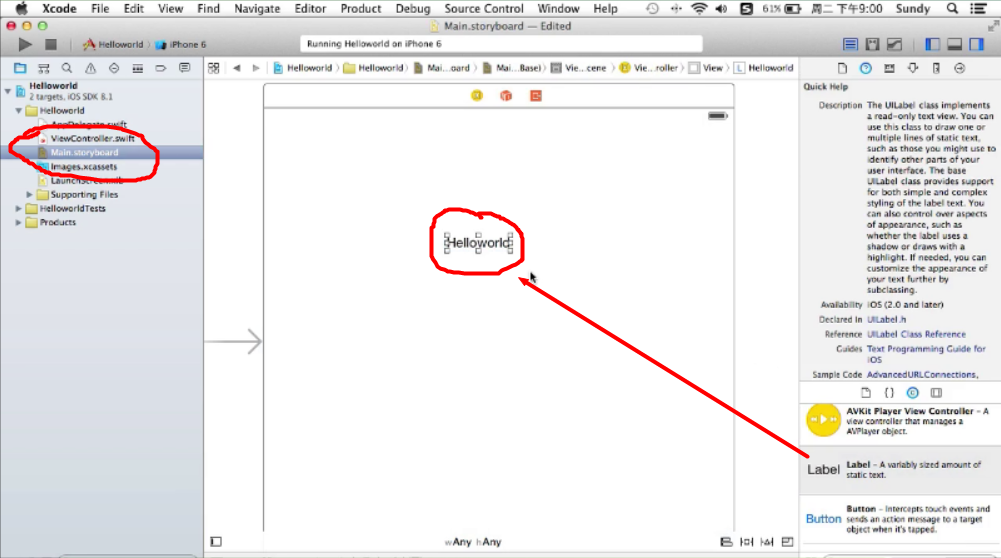Viewport: 1001px width, 558px height.
Task: Open the Pin constraints menu
Action: [746, 541]
